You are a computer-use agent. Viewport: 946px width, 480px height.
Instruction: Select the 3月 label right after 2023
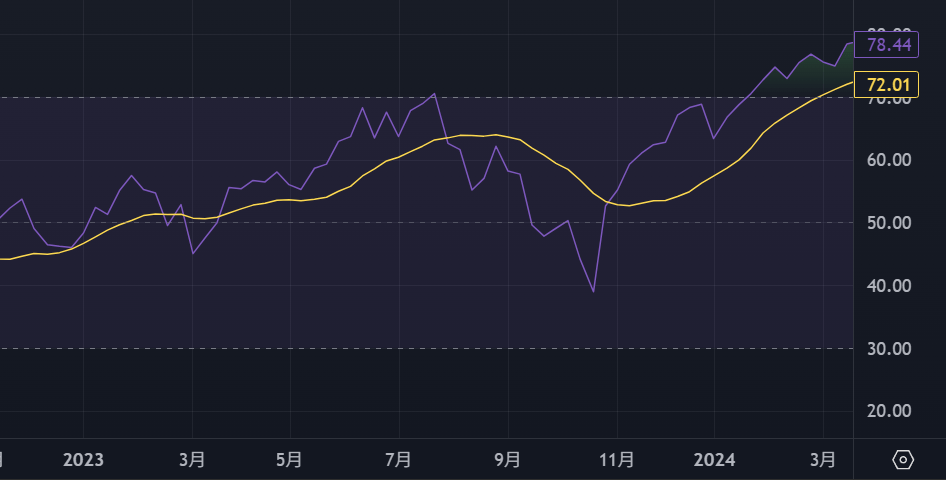tap(192, 460)
